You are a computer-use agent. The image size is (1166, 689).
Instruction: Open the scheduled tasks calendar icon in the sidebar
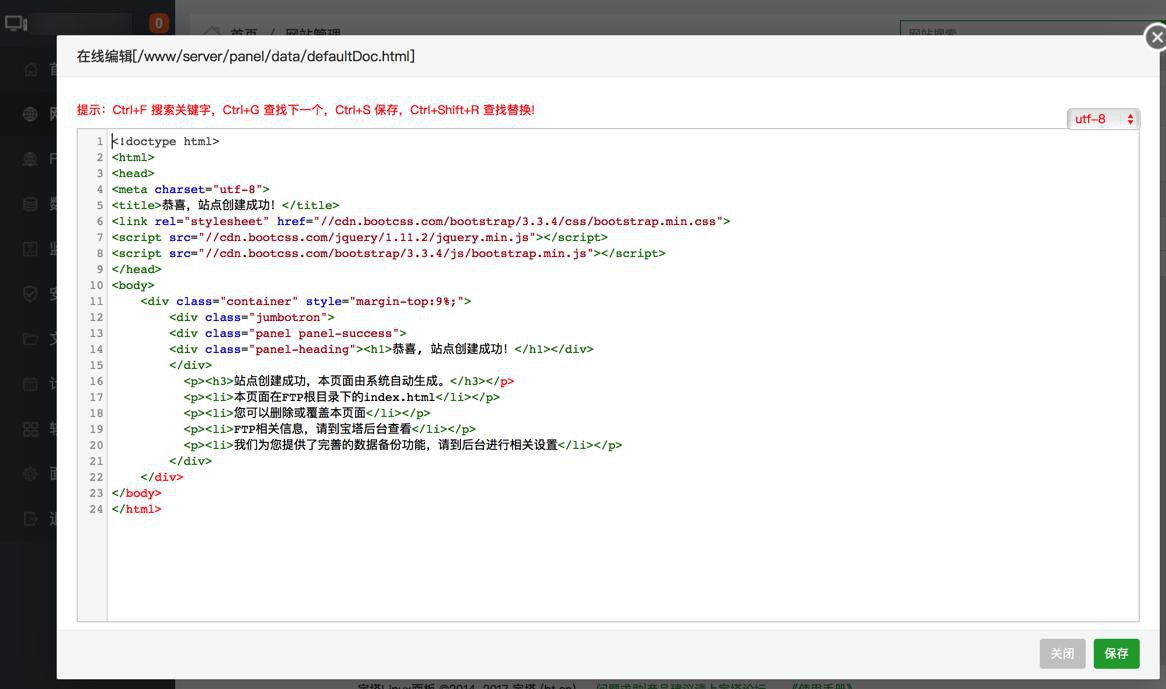tap(30, 384)
